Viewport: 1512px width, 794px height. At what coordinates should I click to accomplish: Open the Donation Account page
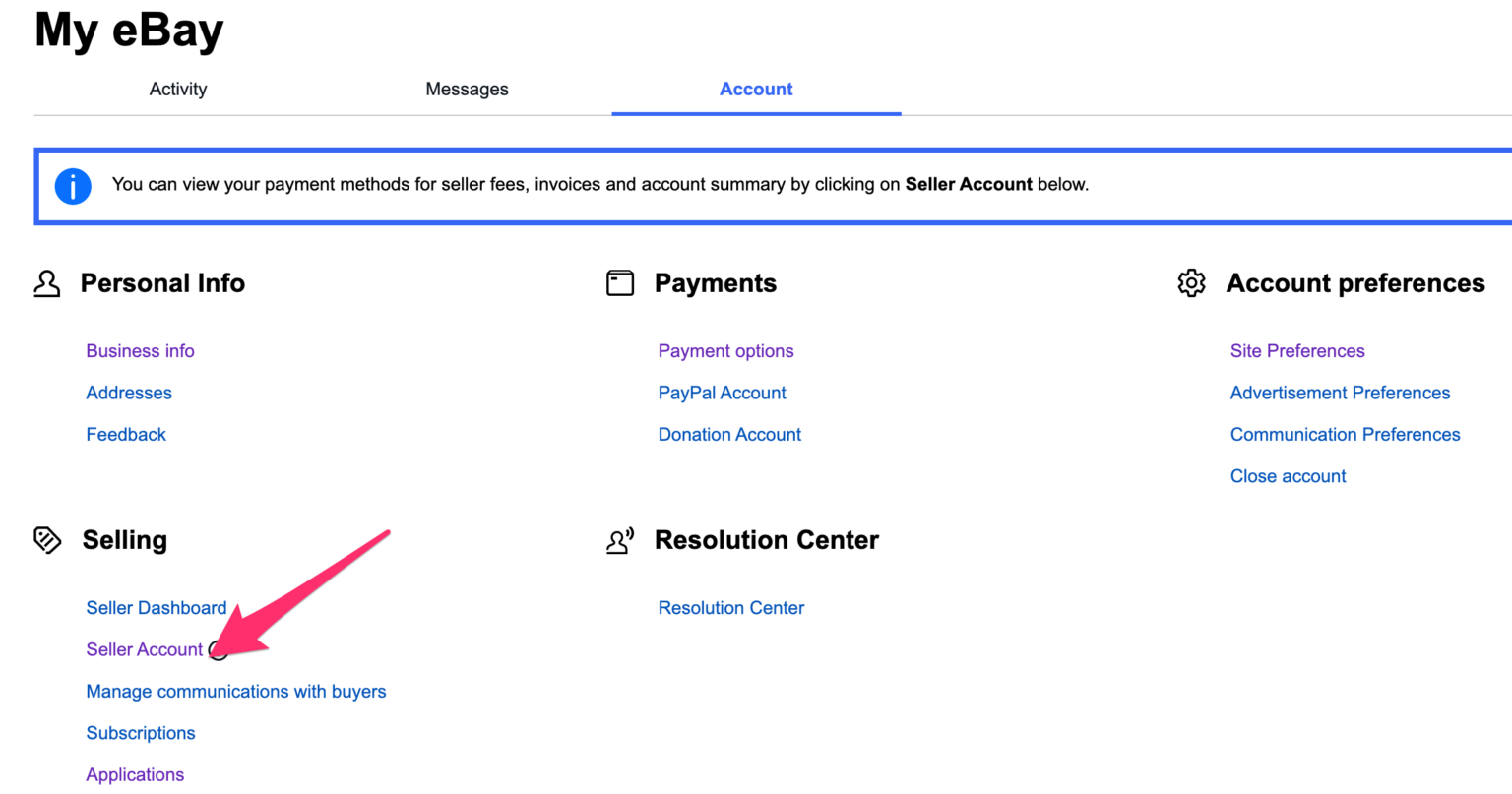tap(729, 434)
